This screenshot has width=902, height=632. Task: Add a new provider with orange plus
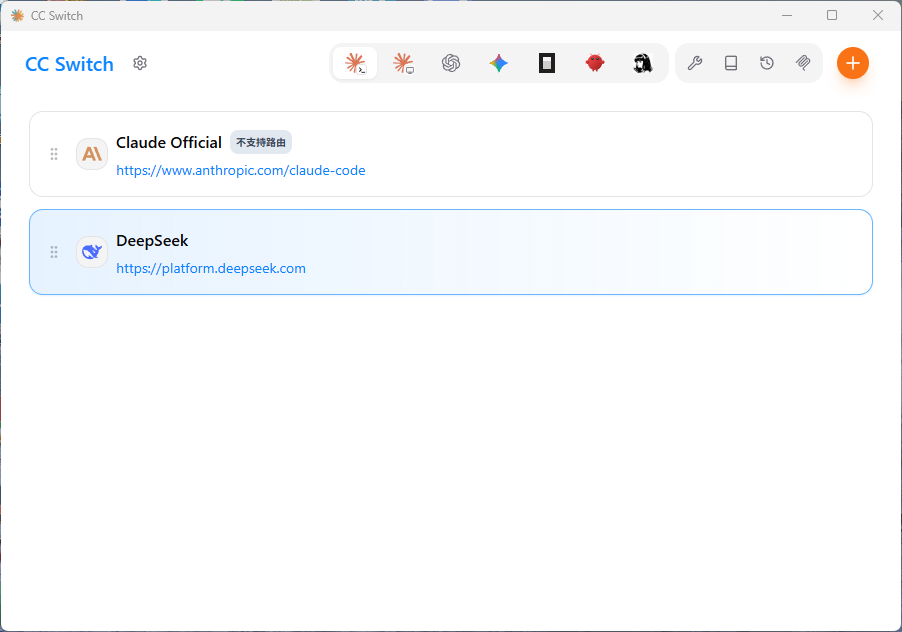853,63
